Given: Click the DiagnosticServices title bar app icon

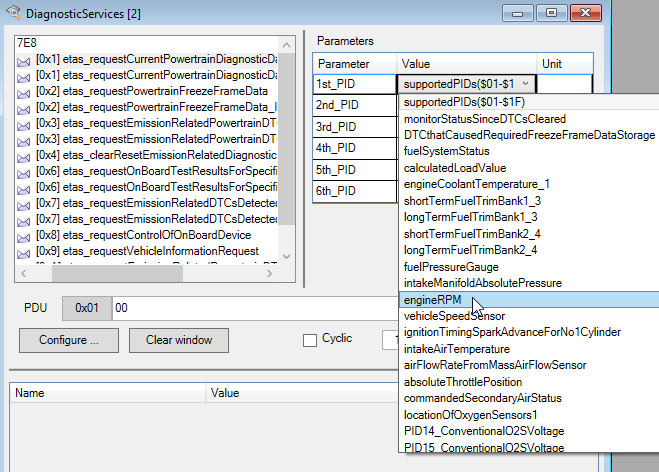Looking at the screenshot, I should 11,13.
